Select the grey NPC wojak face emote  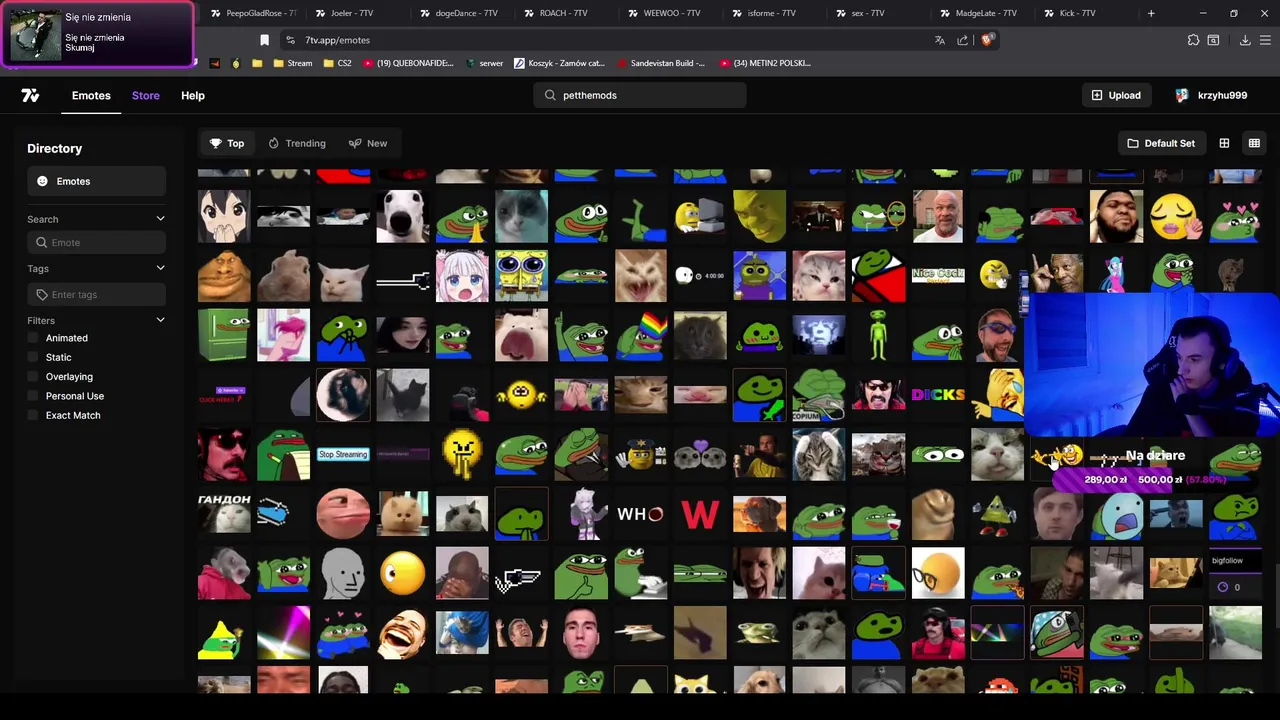[343, 573]
